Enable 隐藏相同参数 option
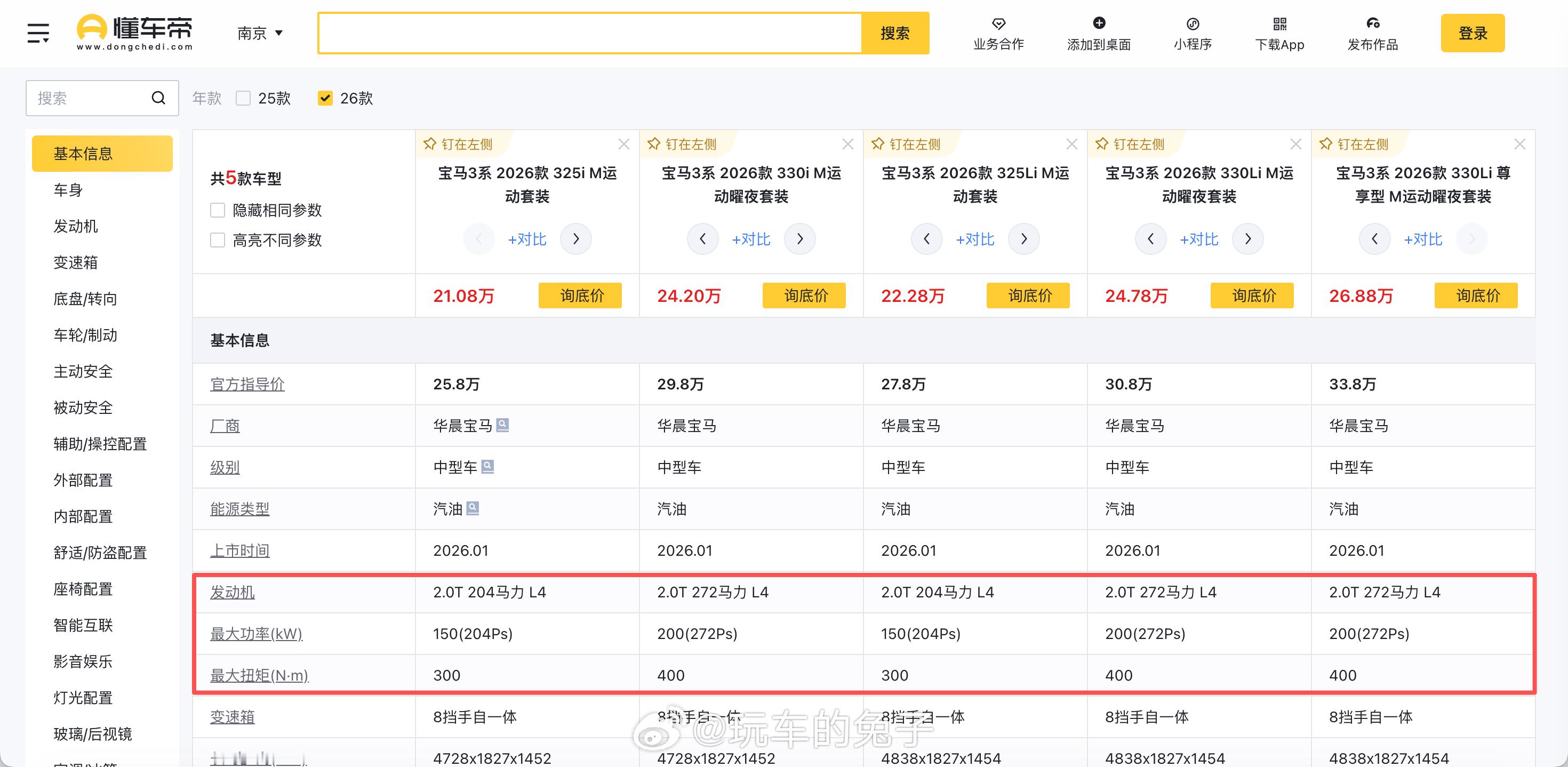The width and height of the screenshot is (1568, 767). pyautogui.click(x=217, y=210)
